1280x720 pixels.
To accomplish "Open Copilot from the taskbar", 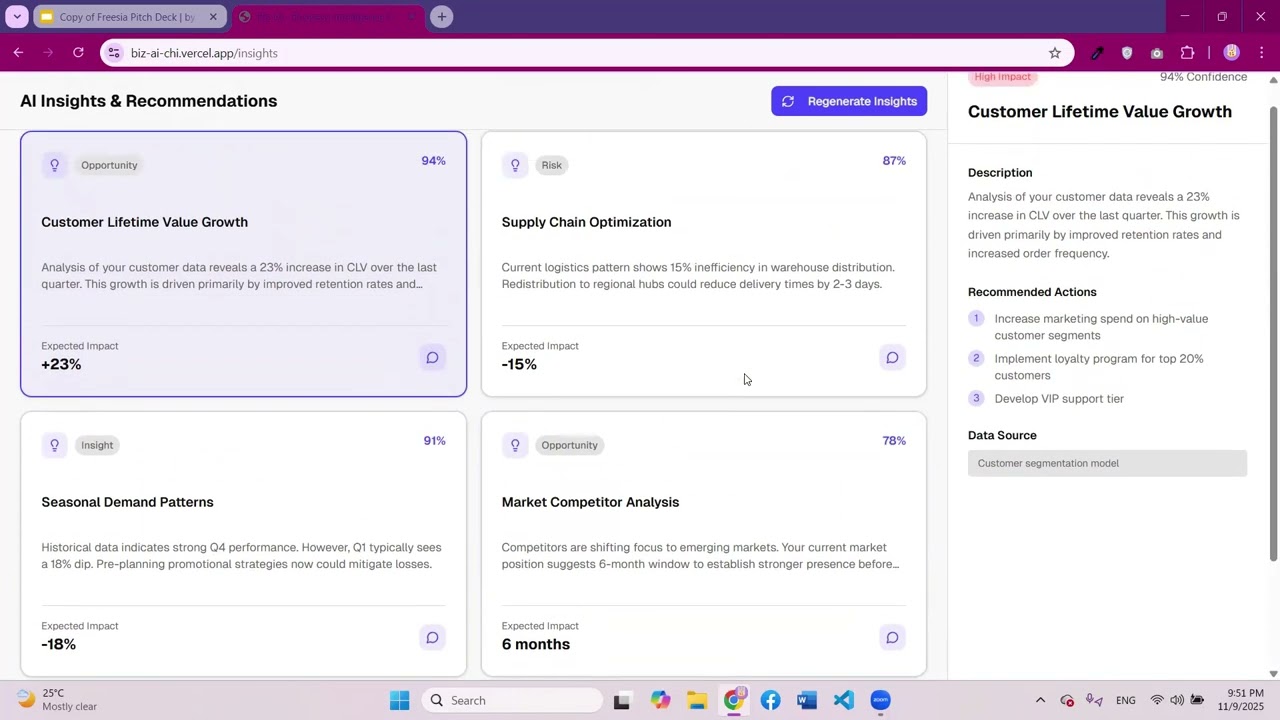I will pyautogui.click(x=660, y=700).
